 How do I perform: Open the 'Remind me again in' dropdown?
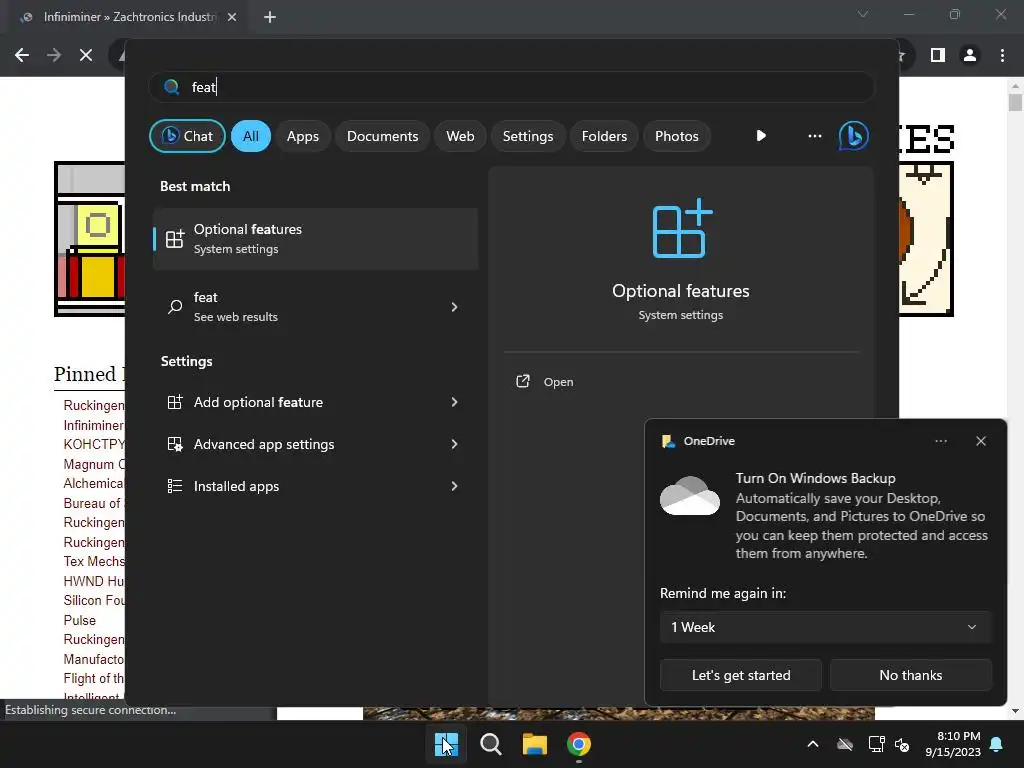[x=825, y=627]
